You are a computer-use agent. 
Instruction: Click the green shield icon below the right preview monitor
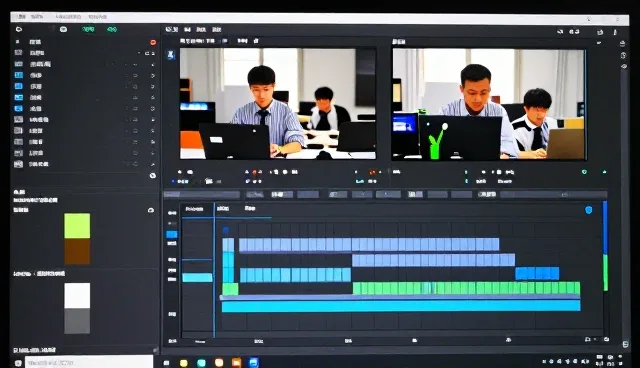coord(584,172)
